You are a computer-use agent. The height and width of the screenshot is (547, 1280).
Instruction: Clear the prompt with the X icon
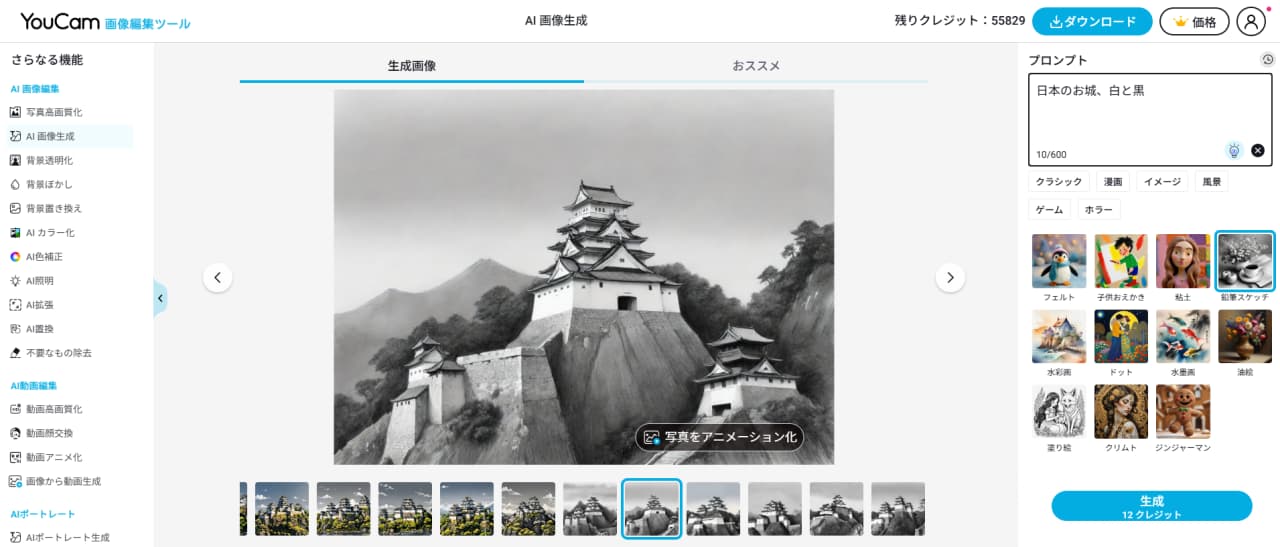pyautogui.click(x=1258, y=151)
